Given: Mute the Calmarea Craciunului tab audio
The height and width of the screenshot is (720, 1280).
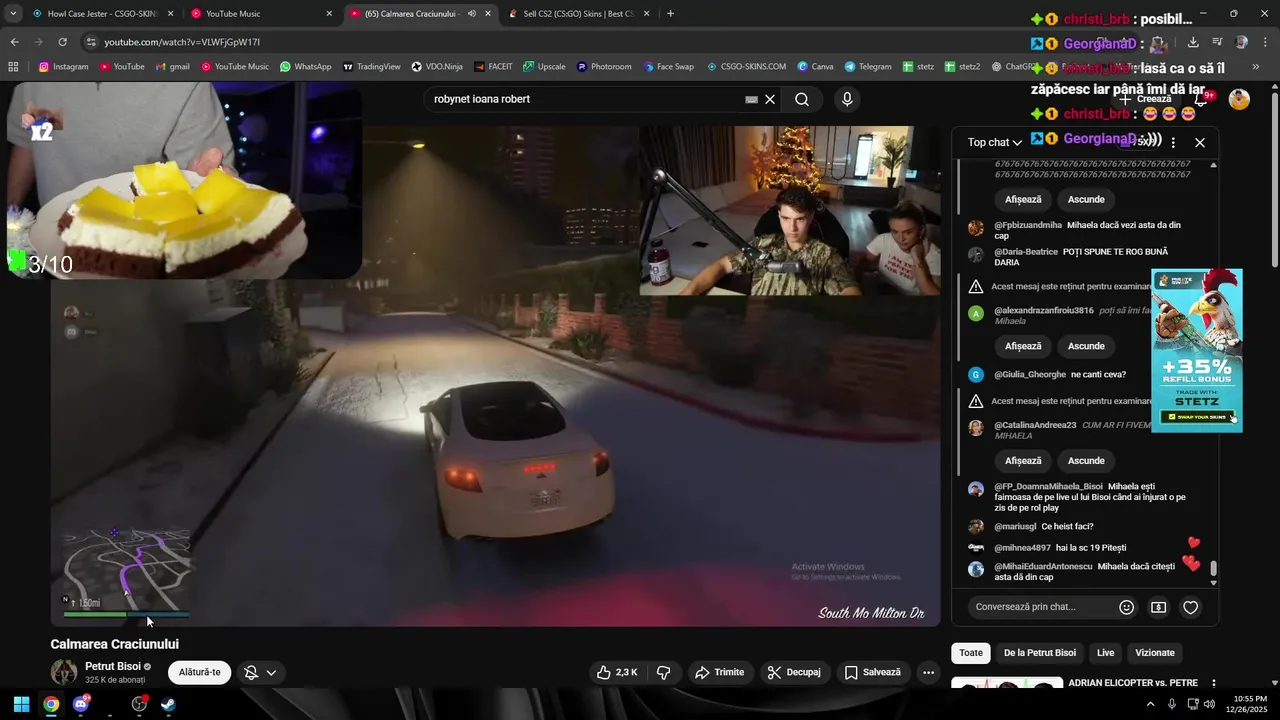Looking at the screenshot, I should (472, 14).
